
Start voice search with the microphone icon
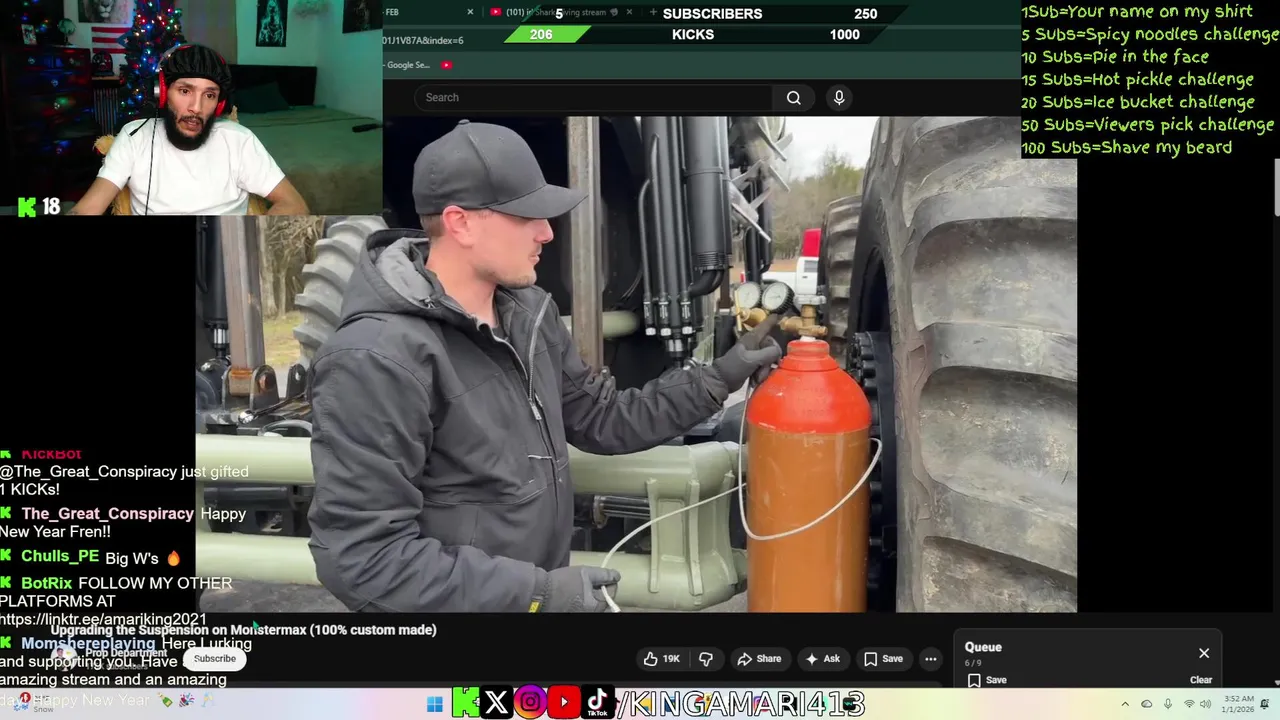coord(839,97)
